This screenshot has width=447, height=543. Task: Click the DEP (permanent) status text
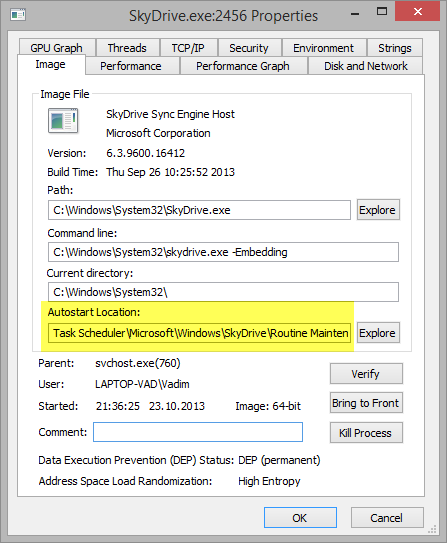[279, 460]
